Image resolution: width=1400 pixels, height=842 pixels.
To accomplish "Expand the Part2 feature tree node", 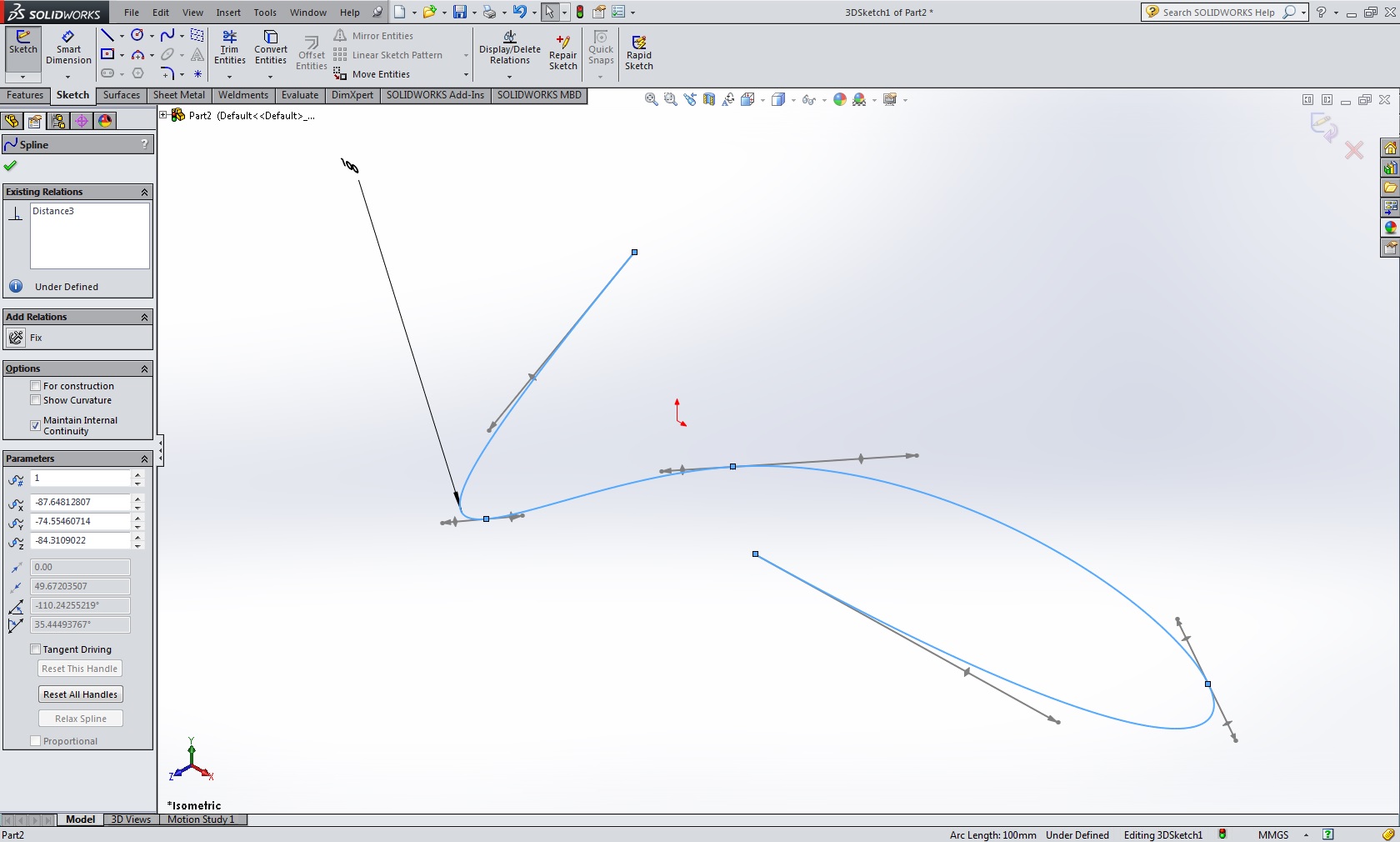I will tap(164, 115).
